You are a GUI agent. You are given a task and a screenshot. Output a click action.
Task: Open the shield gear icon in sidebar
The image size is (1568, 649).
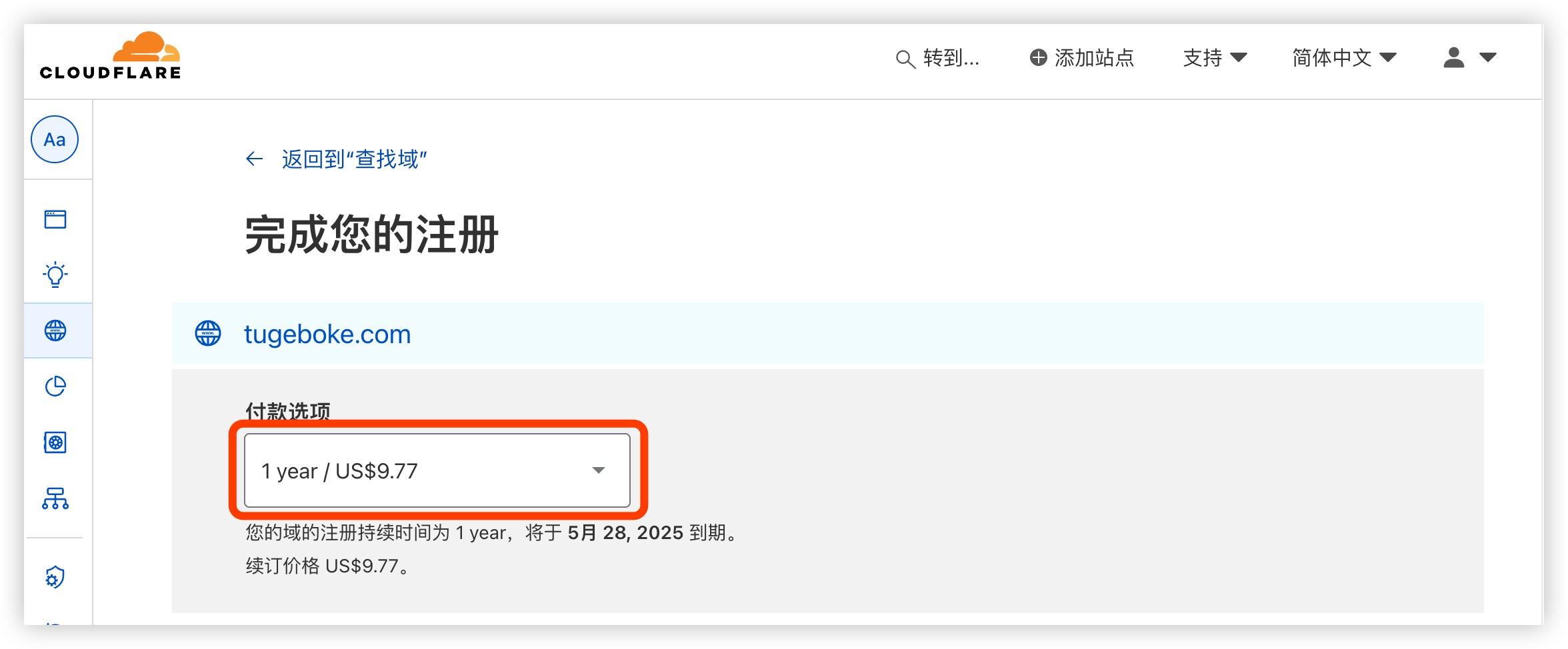point(55,577)
